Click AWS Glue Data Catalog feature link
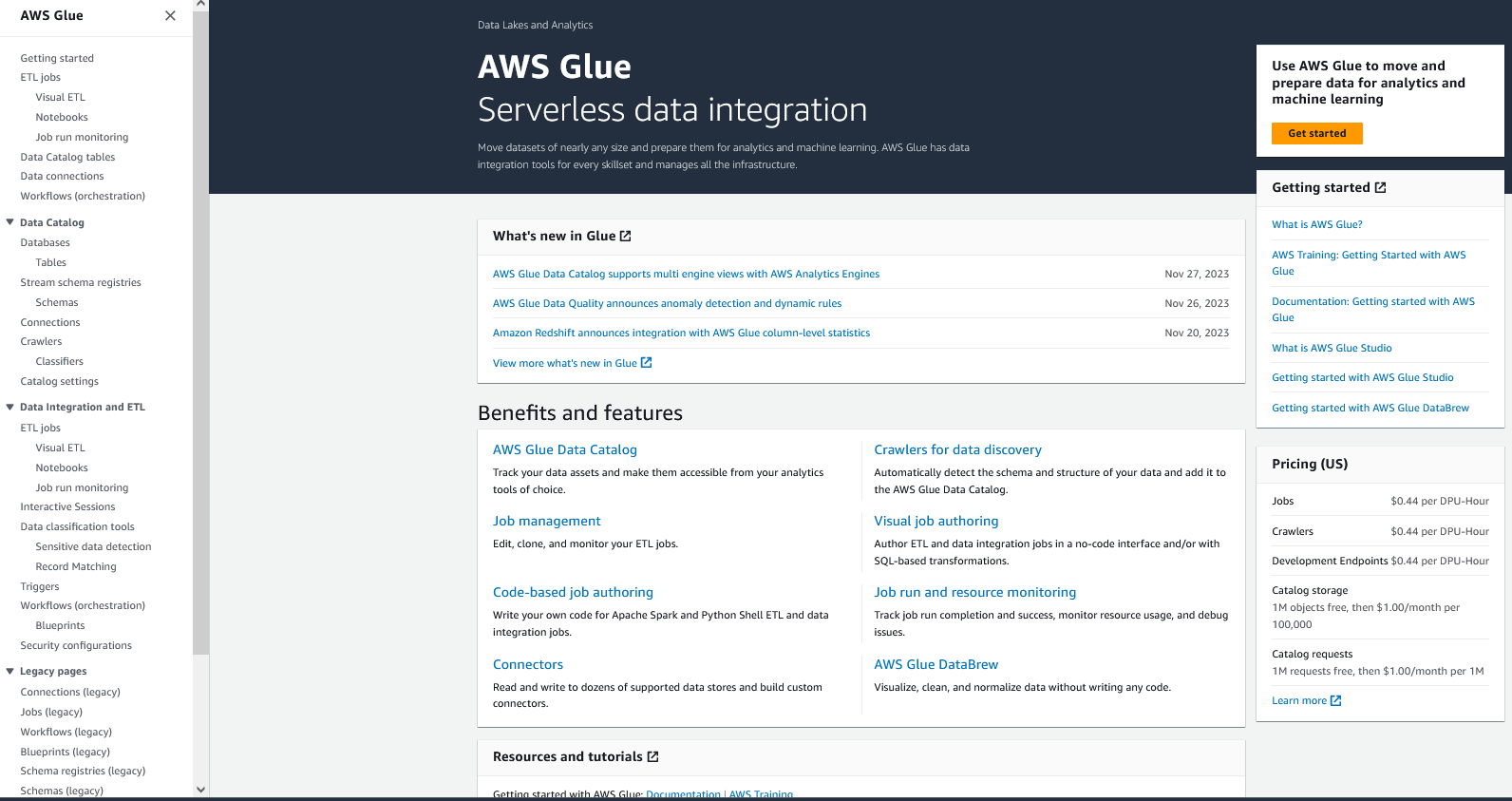 click(x=564, y=449)
